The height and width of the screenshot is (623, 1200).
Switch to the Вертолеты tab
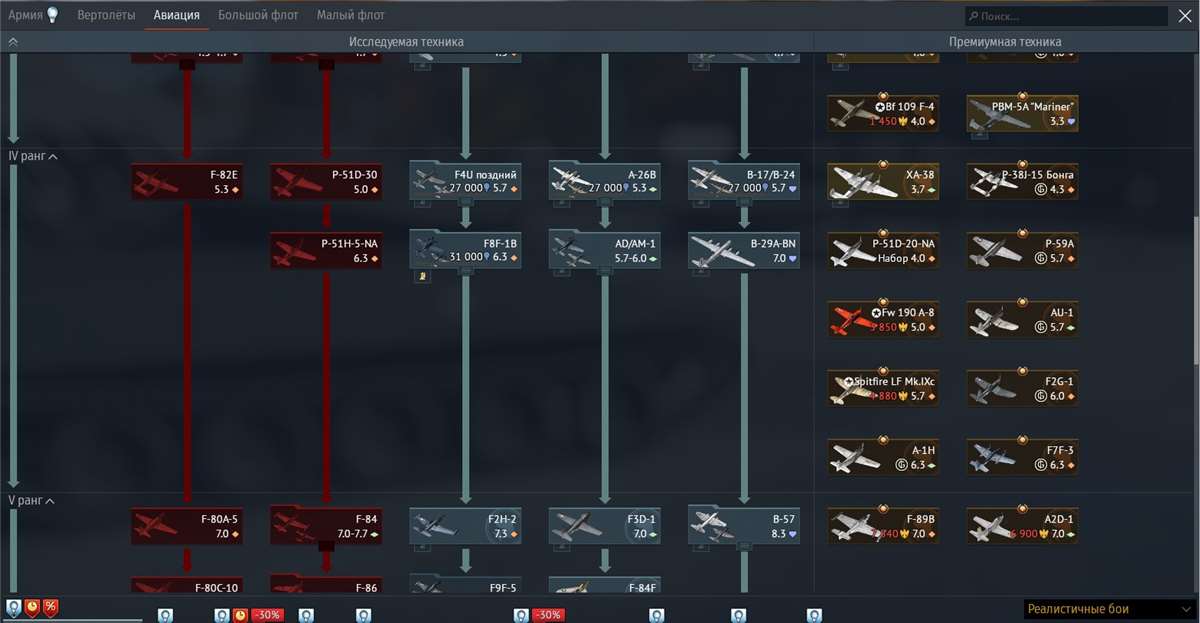pos(108,15)
